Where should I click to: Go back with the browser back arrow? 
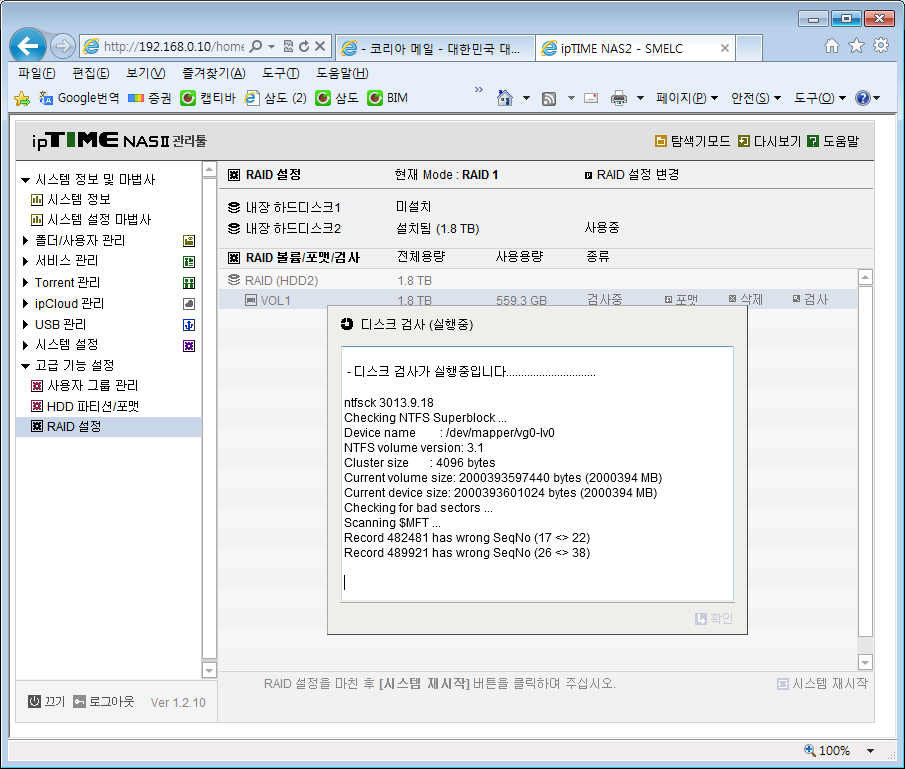click(28, 46)
